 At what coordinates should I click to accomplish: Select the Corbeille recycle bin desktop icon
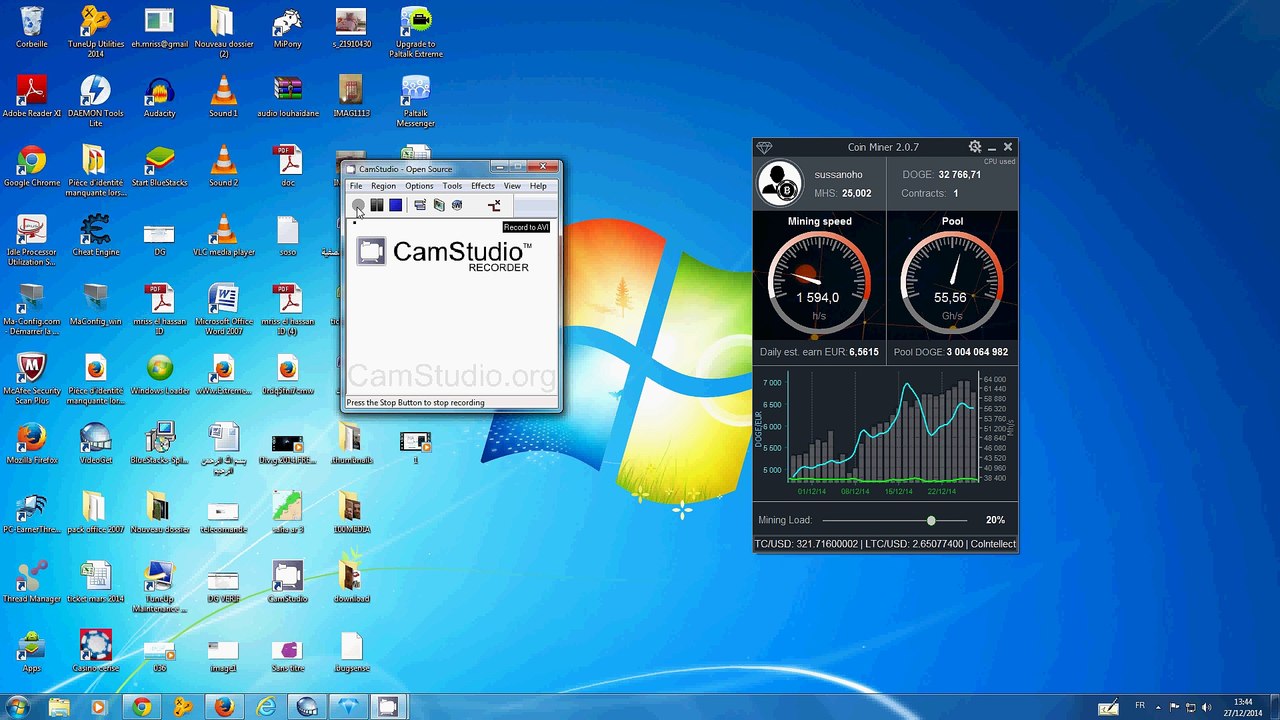pyautogui.click(x=31, y=28)
